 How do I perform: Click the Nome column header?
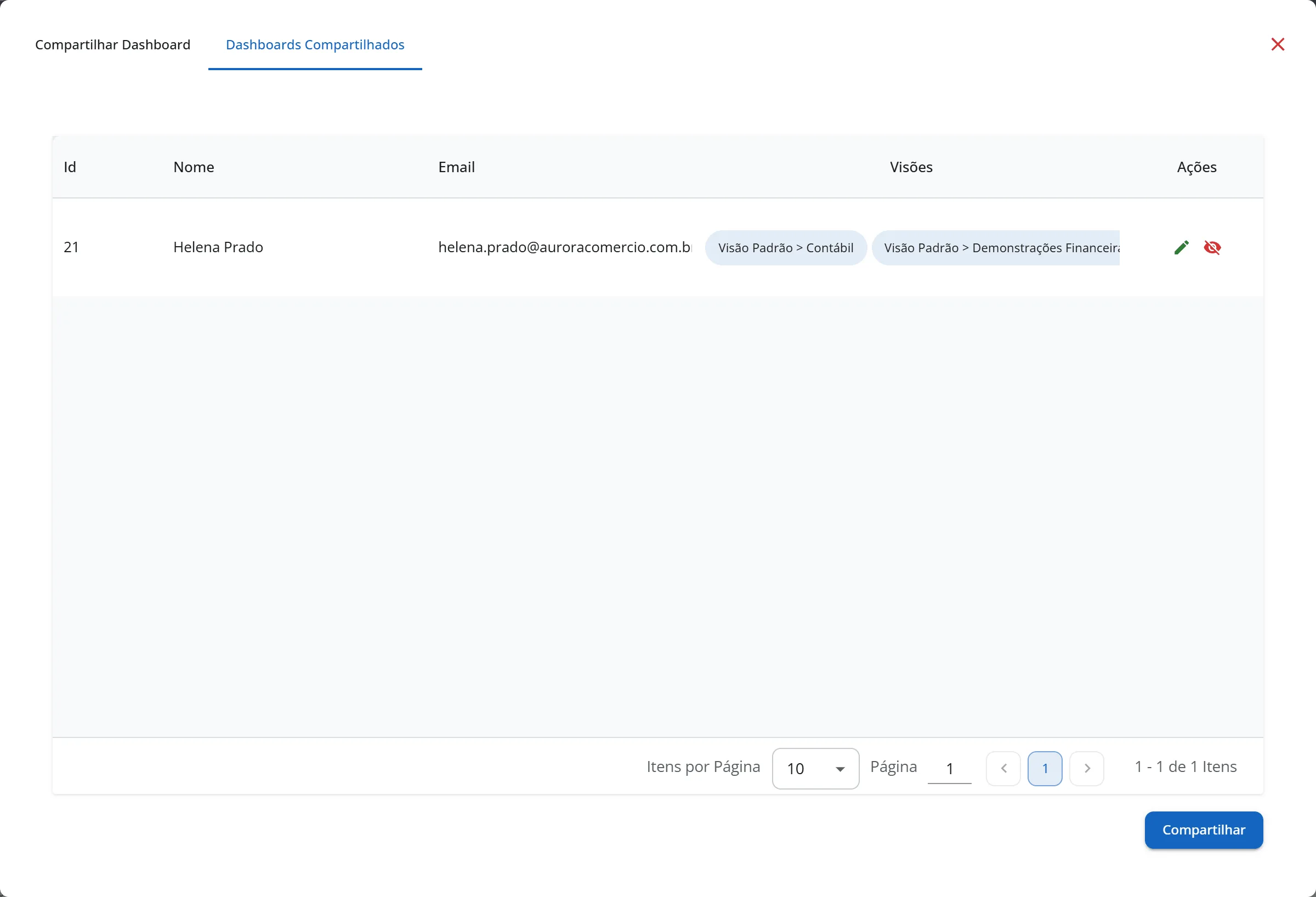coord(194,167)
